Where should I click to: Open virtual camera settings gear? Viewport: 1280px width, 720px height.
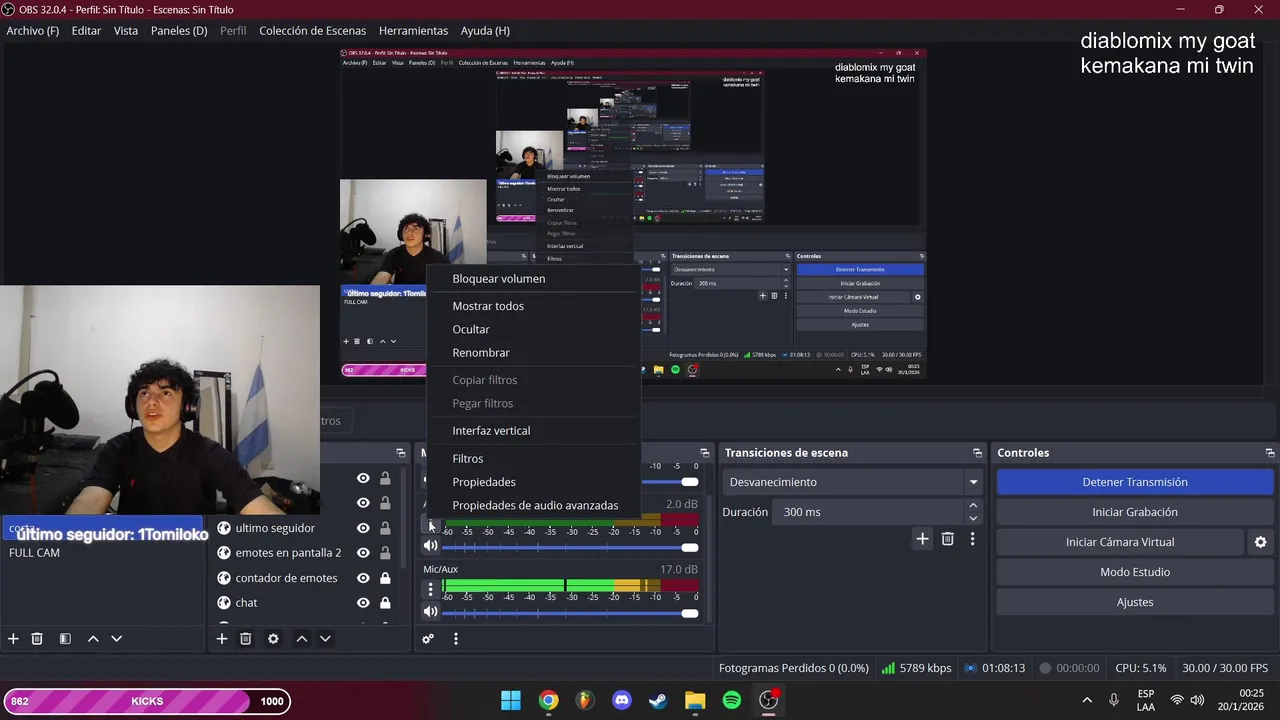click(1260, 542)
